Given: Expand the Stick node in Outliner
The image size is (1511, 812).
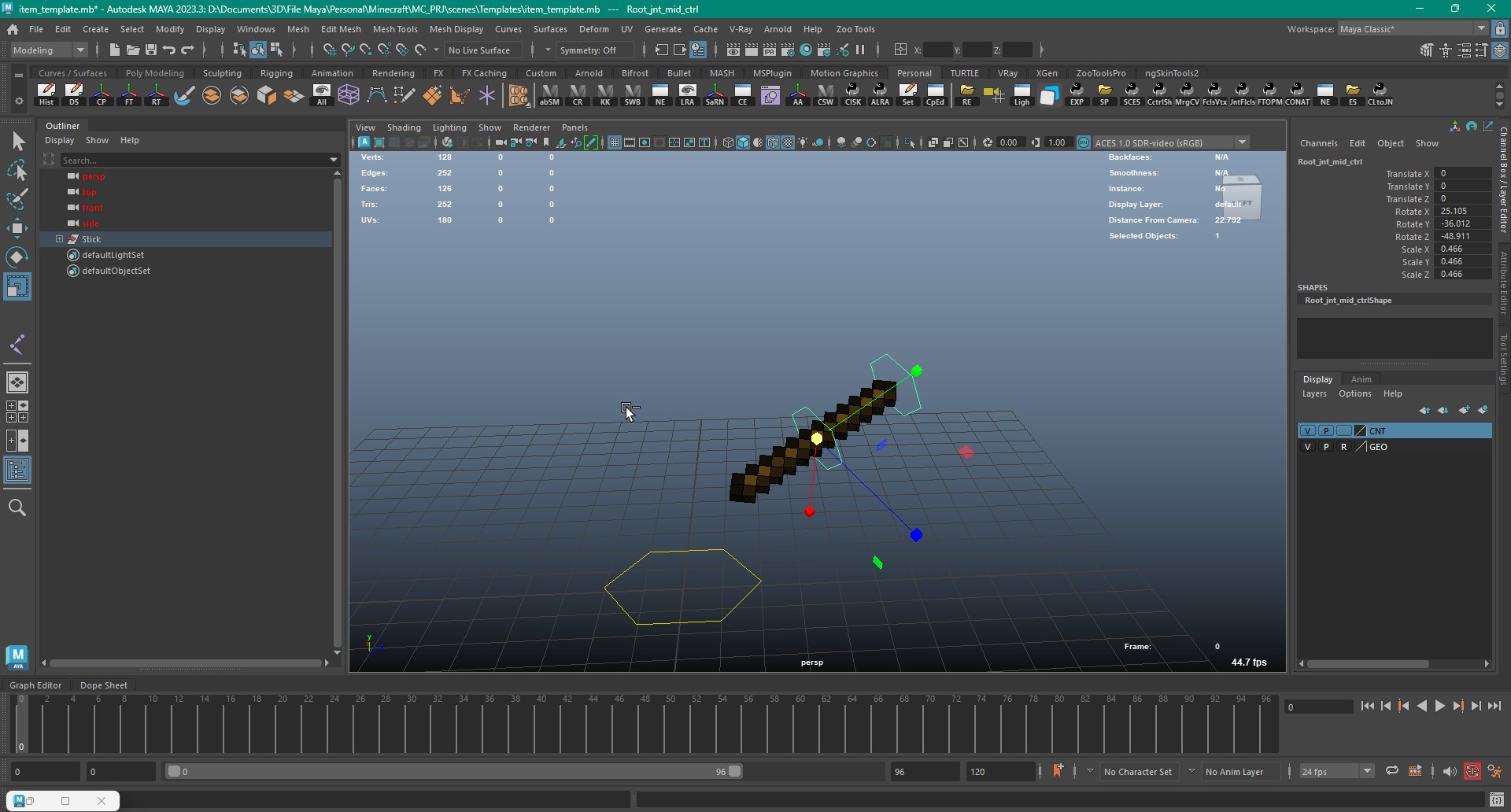Looking at the screenshot, I should pos(59,238).
